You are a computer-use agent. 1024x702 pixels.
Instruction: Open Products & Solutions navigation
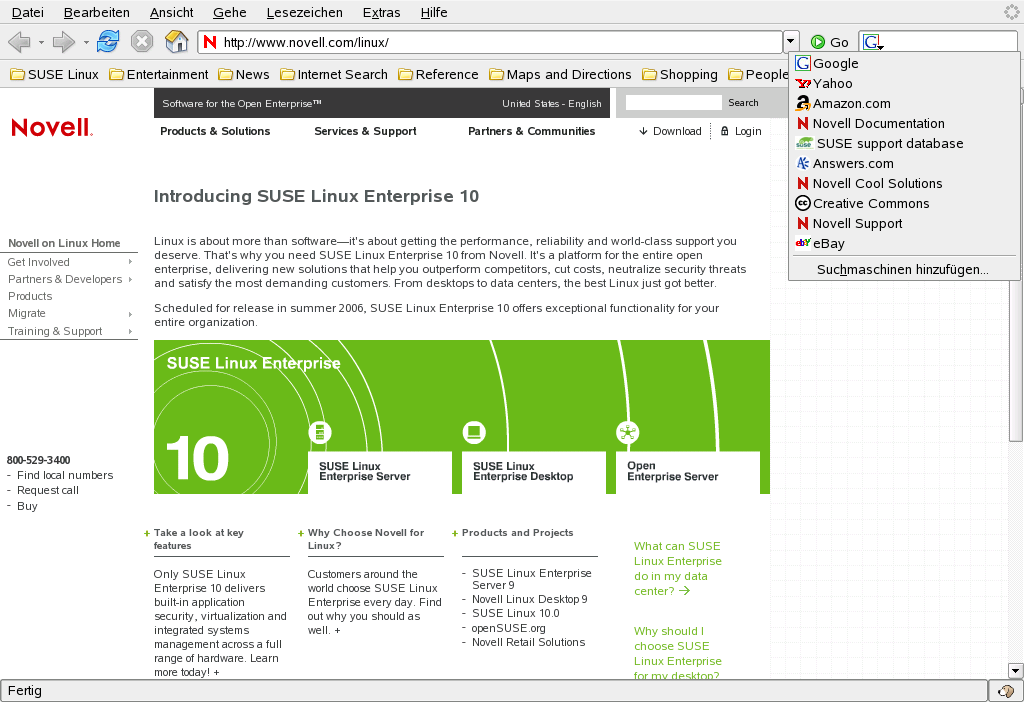point(215,131)
